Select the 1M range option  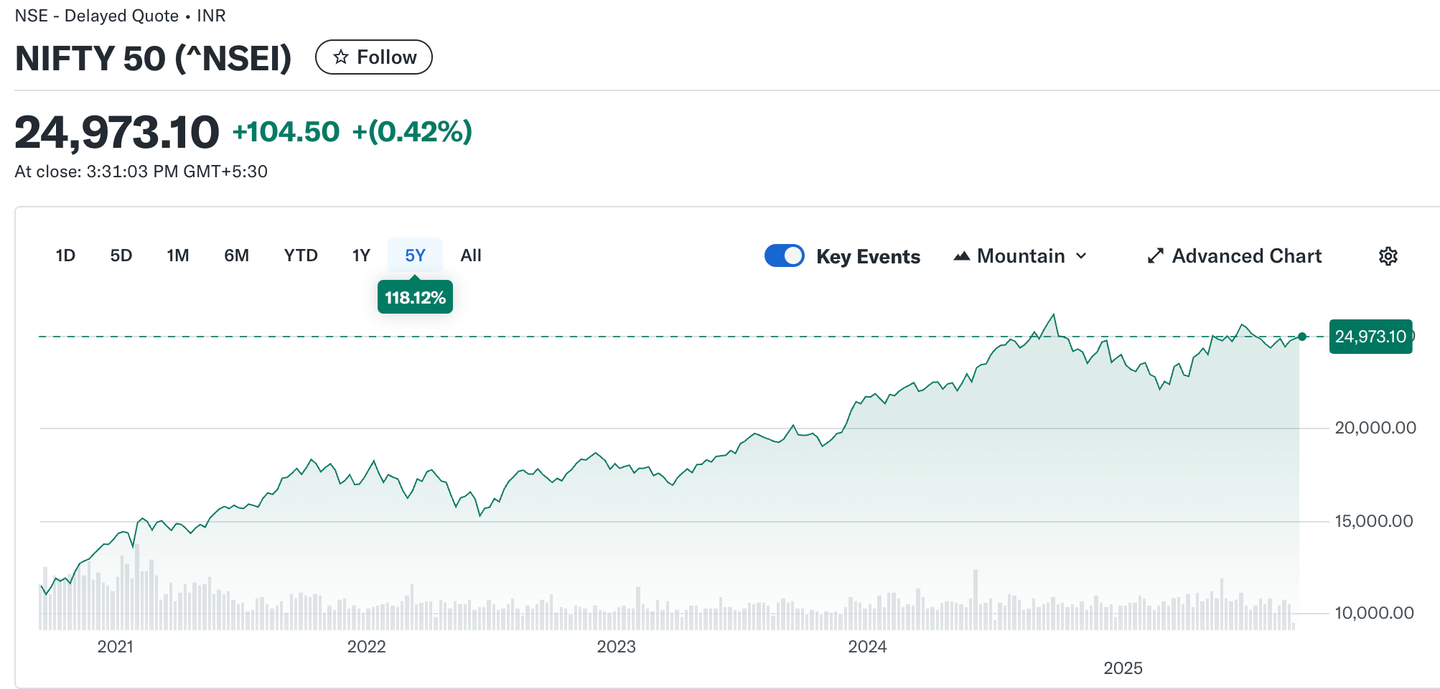[x=178, y=256]
